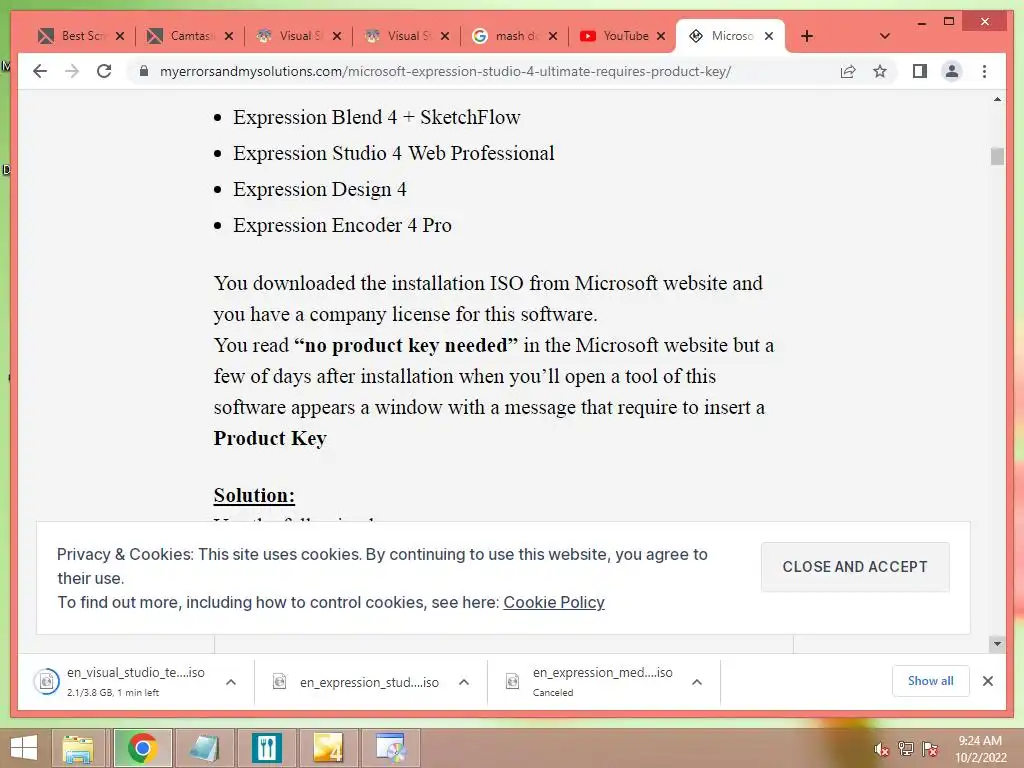
Task: Expand options for en_expression_stud iso download
Action: 464,682
